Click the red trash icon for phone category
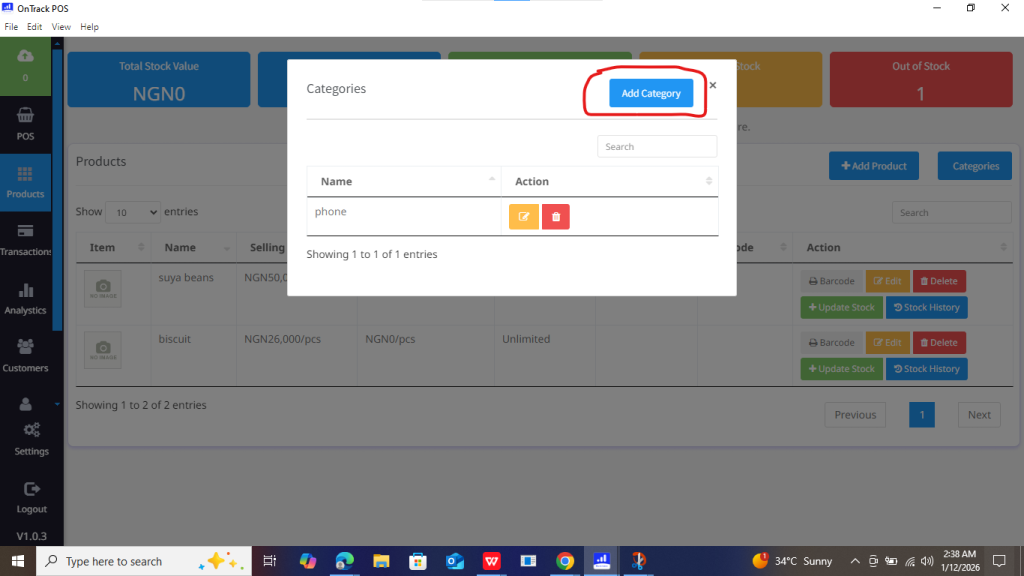Screen dimensions: 1024x576 [x=556, y=217]
